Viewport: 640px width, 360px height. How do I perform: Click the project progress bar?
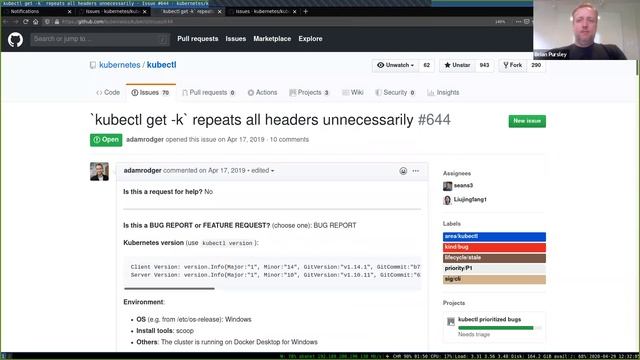point(500,328)
